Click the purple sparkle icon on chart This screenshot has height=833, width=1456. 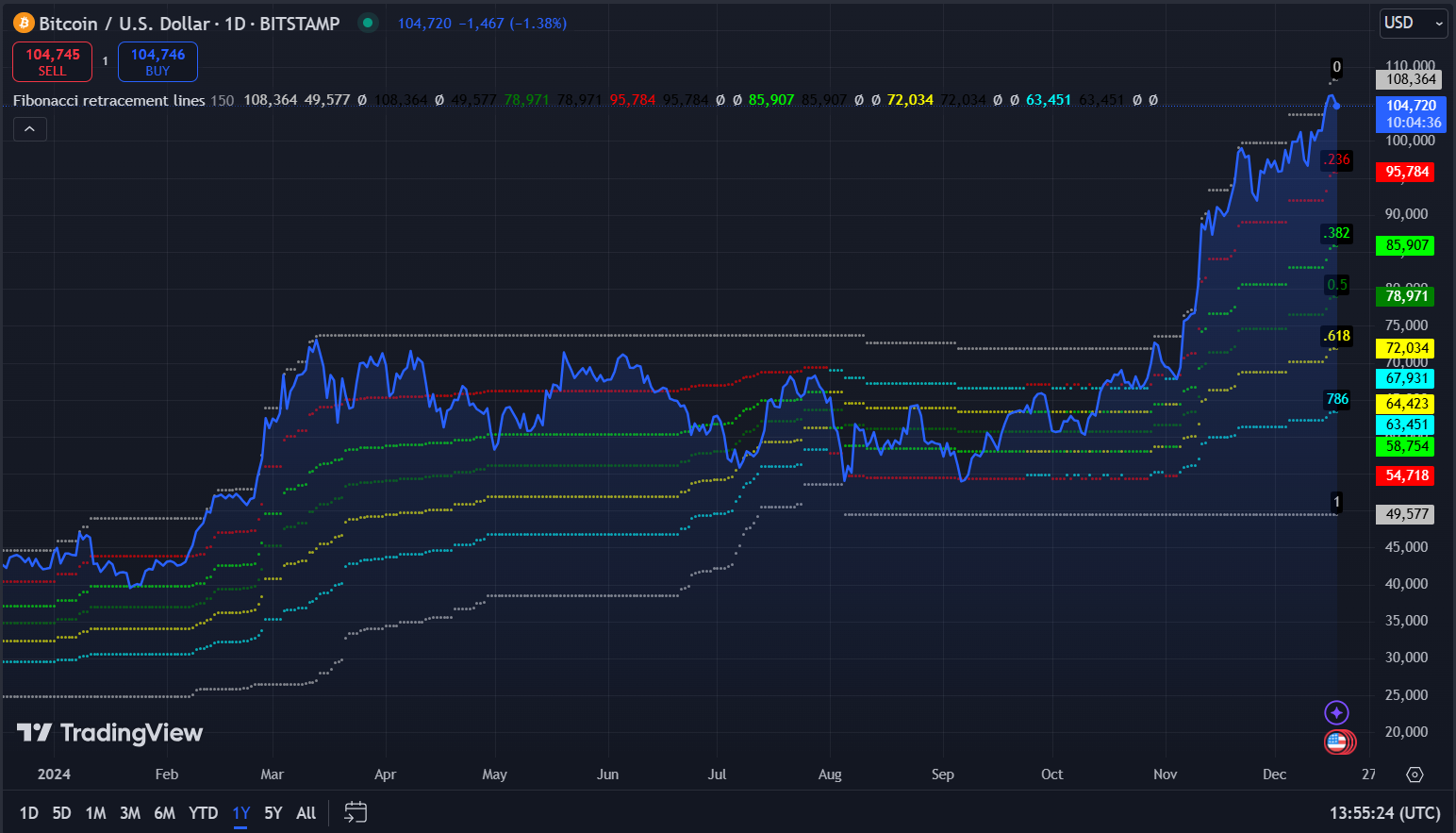1336,713
